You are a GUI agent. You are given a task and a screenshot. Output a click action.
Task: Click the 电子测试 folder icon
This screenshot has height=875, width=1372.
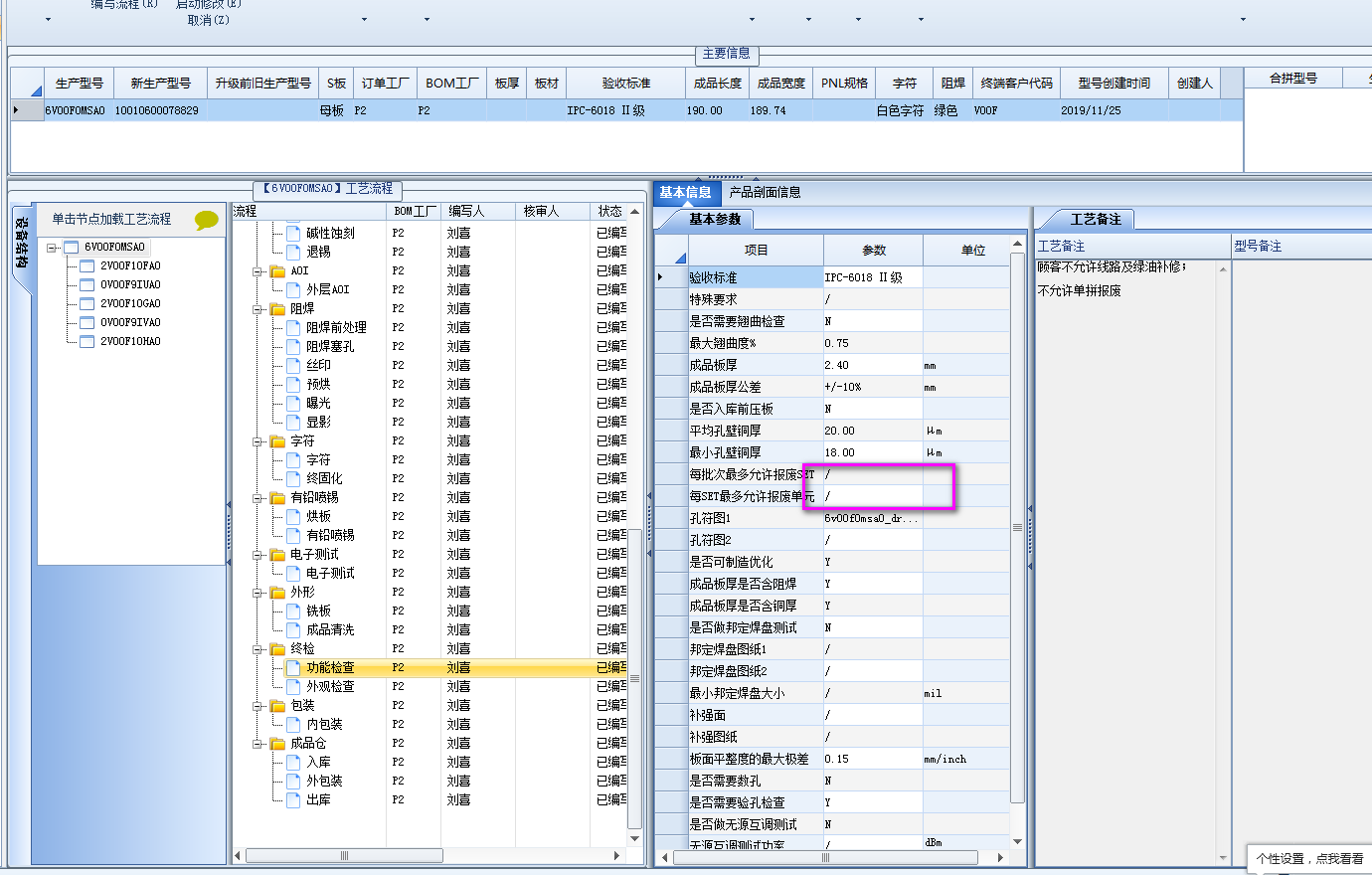[x=277, y=554]
